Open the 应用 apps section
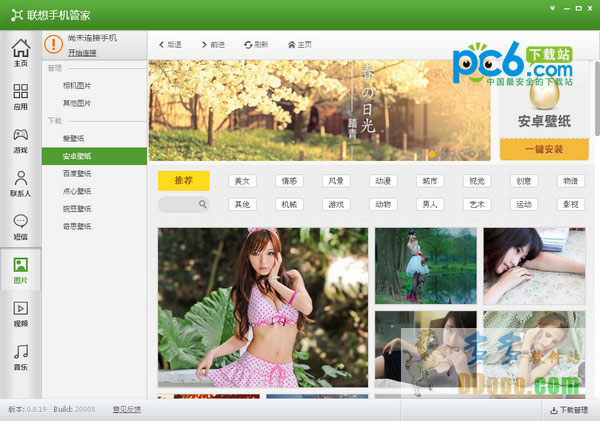Viewport: 600px width, 421px height. click(21, 96)
